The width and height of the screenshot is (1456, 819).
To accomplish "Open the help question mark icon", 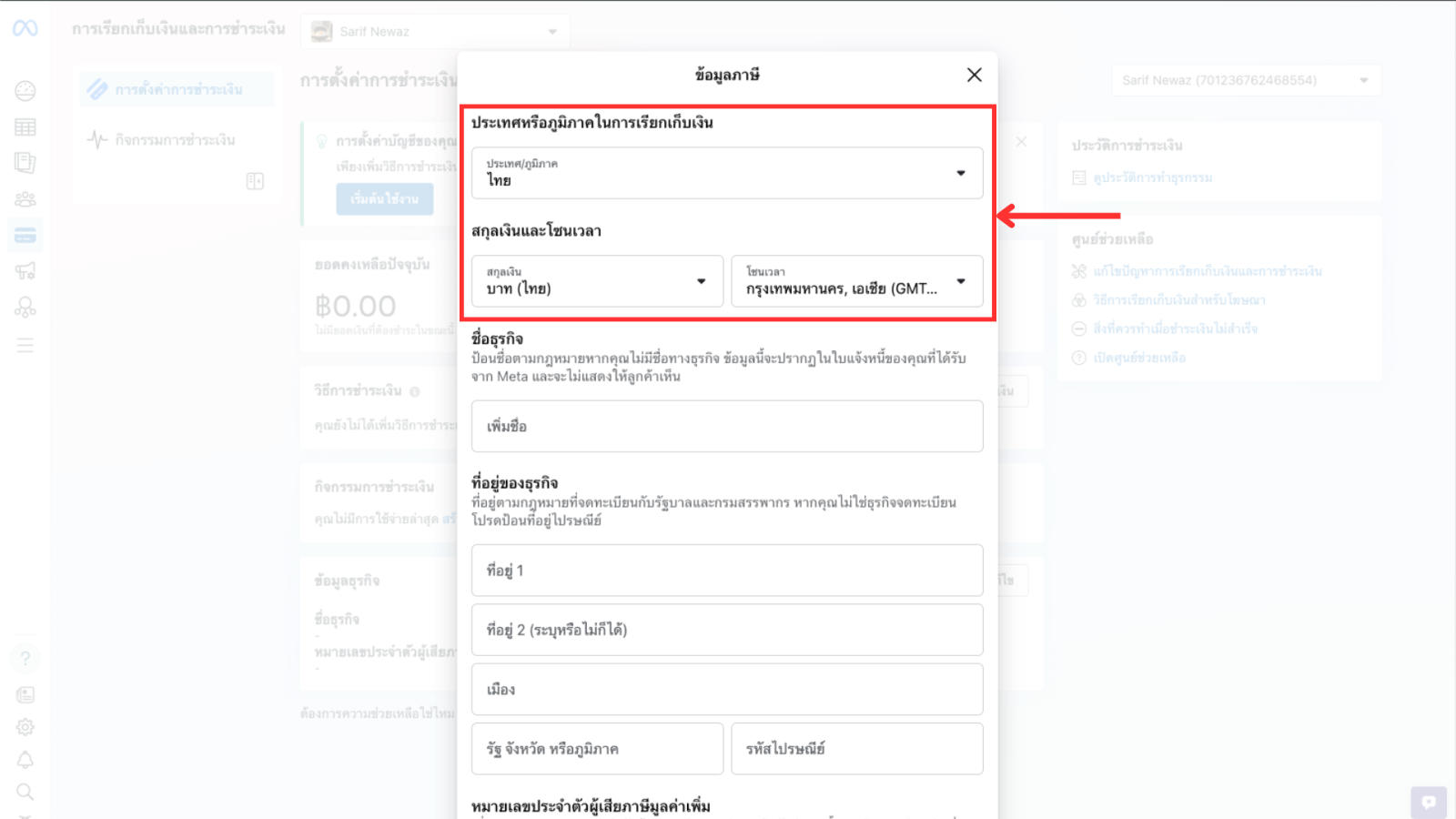I will 25,658.
